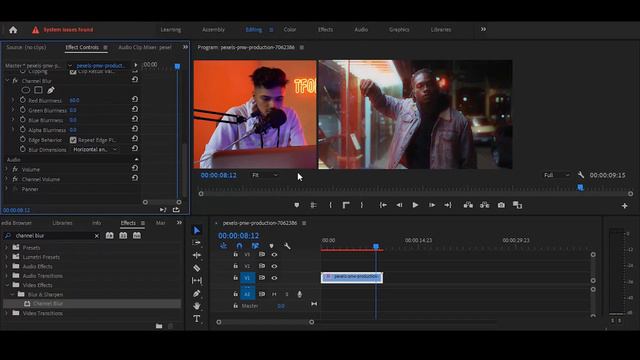
Task: Open Program monitor settings wrench
Action: coord(581,175)
